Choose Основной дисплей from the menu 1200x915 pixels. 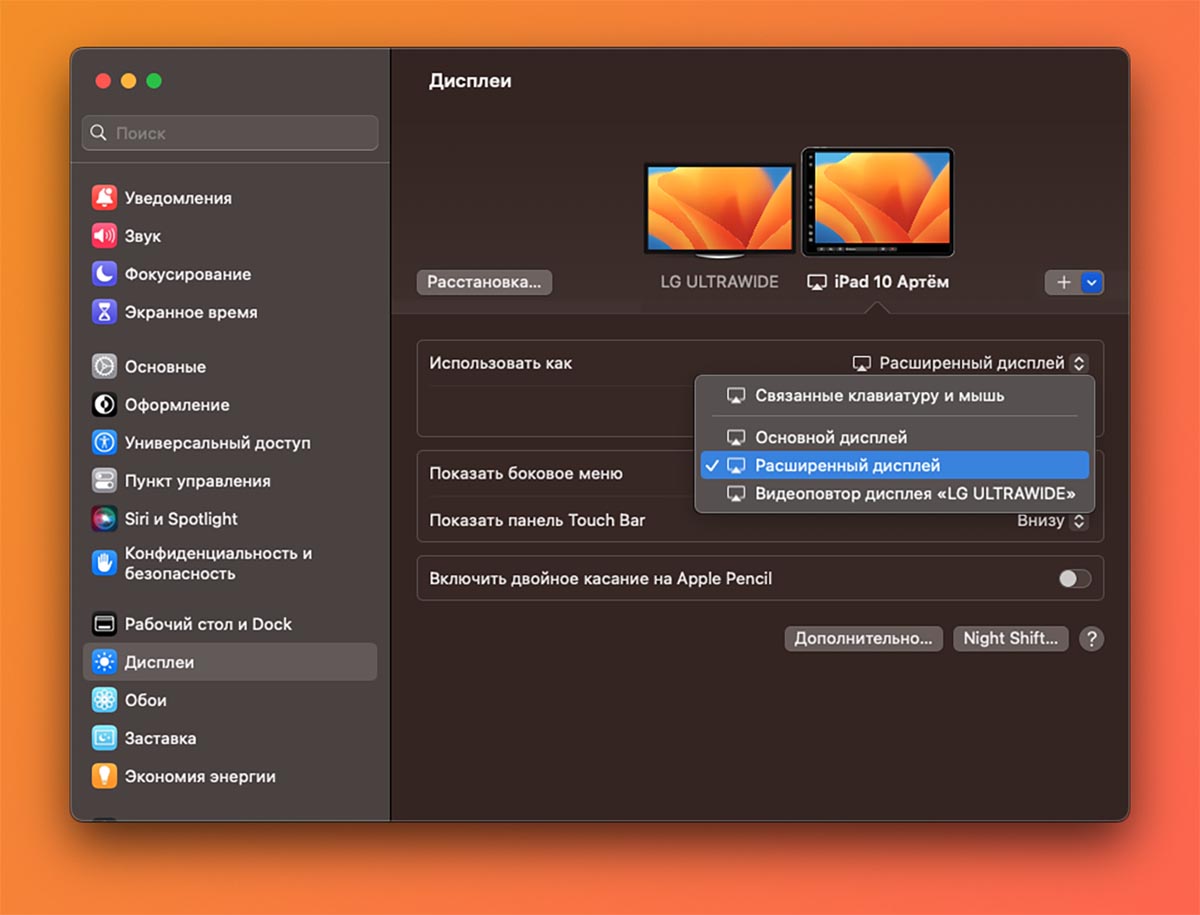coord(830,437)
